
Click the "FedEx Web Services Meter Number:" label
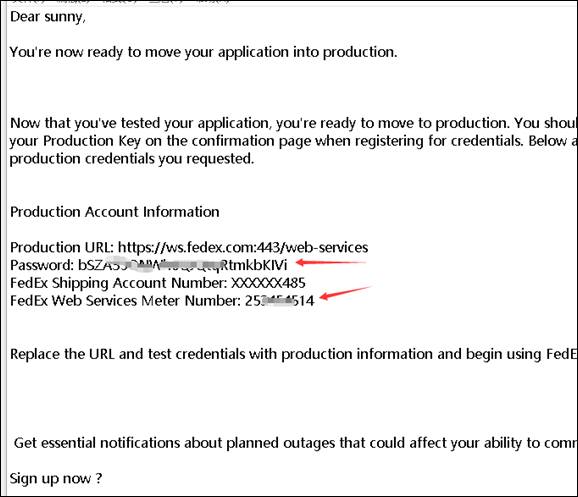pos(125,301)
